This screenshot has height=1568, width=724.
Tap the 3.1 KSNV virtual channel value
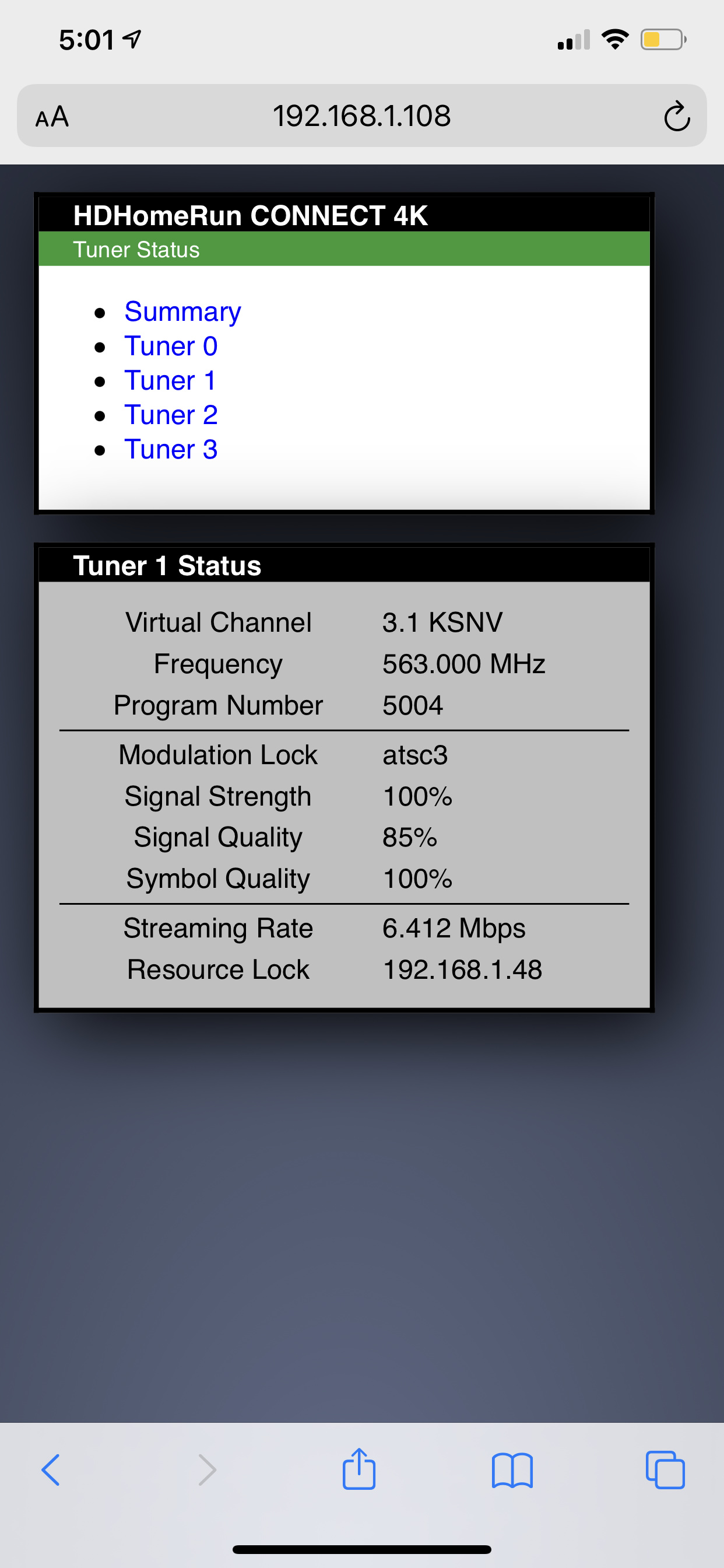point(442,622)
